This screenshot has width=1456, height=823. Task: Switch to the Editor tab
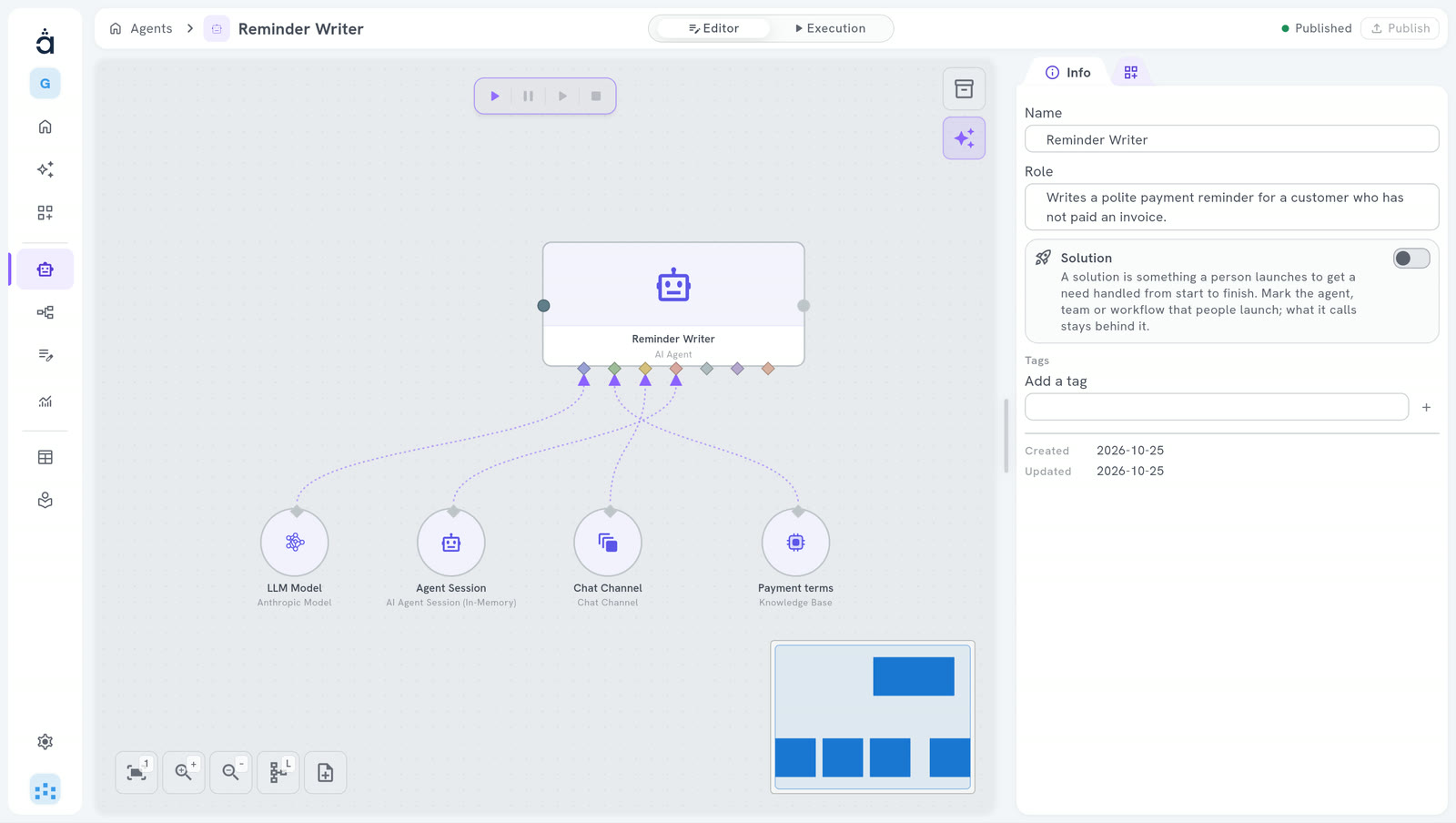[713, 28]
